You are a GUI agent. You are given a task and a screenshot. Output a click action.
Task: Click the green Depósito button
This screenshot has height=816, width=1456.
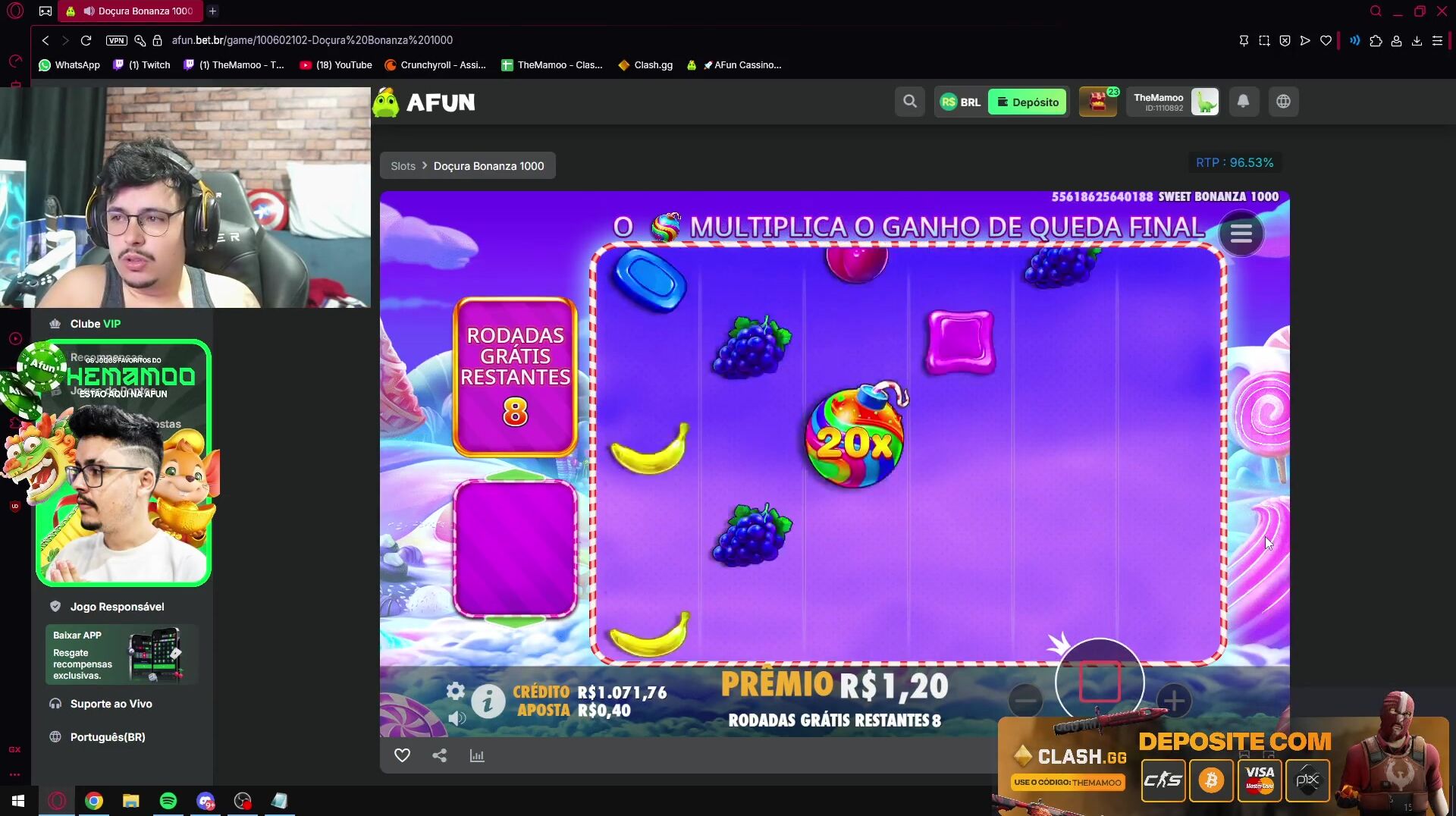click(x=1028, y=102)
